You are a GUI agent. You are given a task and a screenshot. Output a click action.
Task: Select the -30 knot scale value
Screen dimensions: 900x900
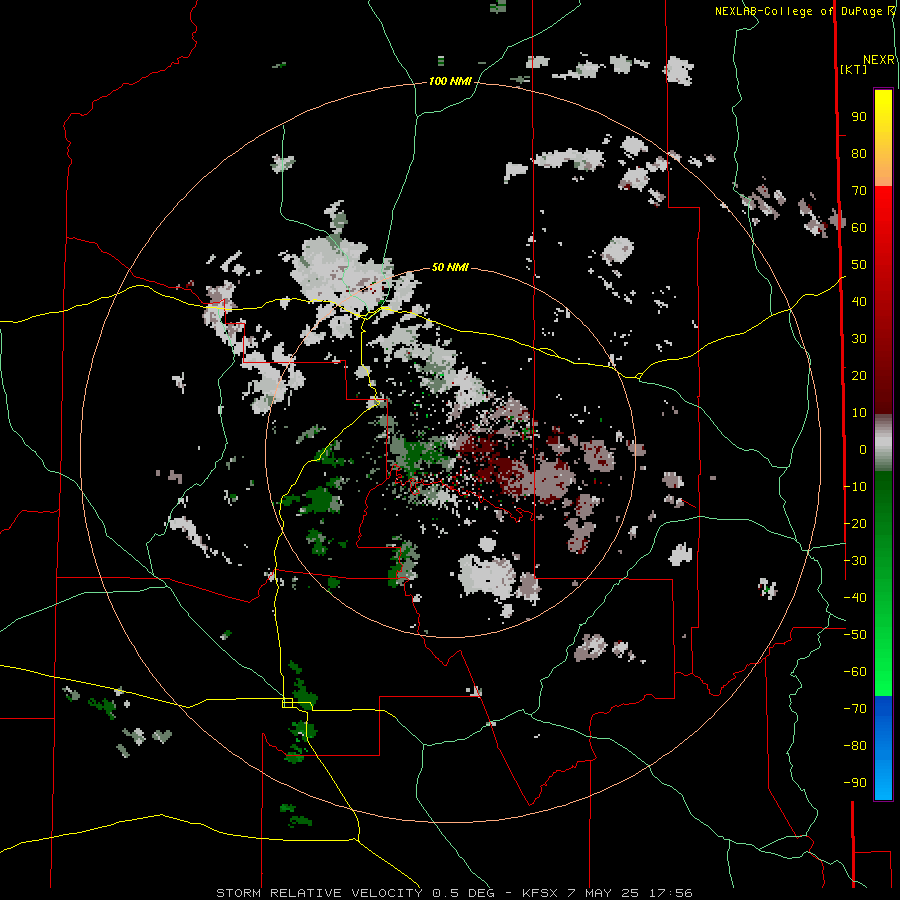855,561
